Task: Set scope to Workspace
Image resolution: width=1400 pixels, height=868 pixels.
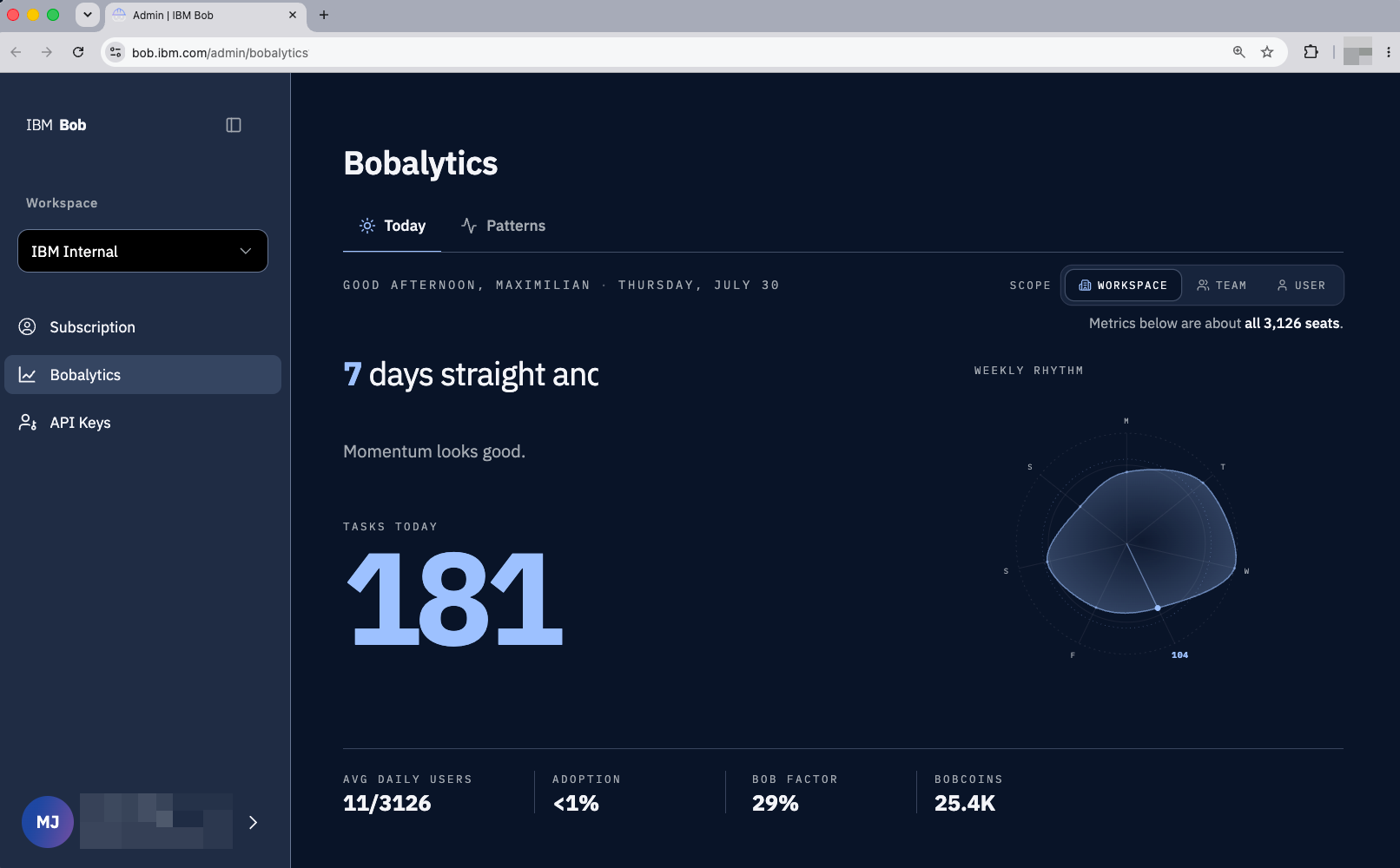Action: click(1123, 285)
